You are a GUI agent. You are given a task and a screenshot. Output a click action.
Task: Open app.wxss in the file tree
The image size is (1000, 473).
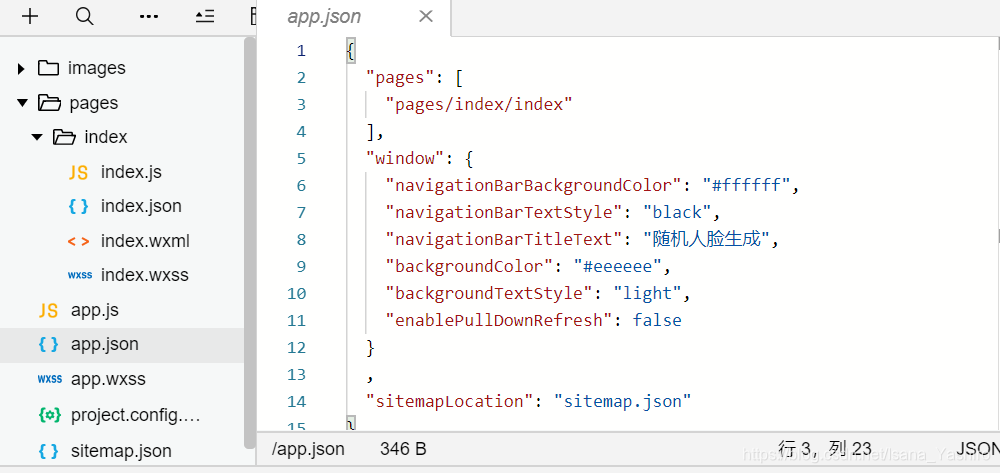pos(108,379)
